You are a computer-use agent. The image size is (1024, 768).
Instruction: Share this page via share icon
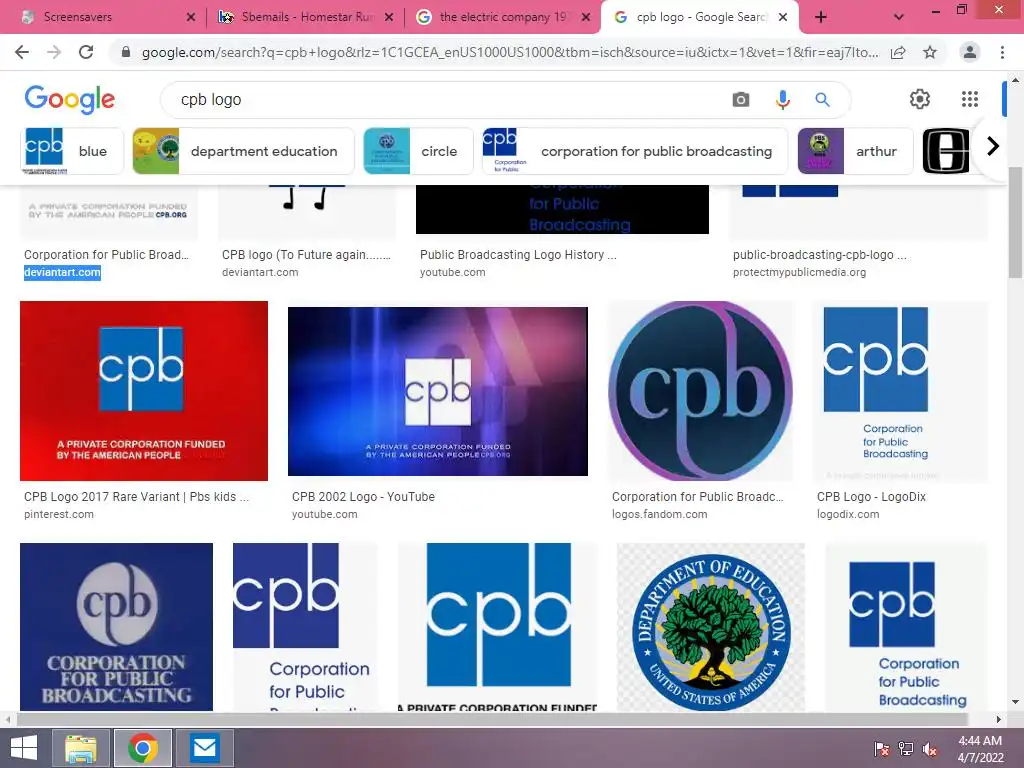click(x=898, y=52)
